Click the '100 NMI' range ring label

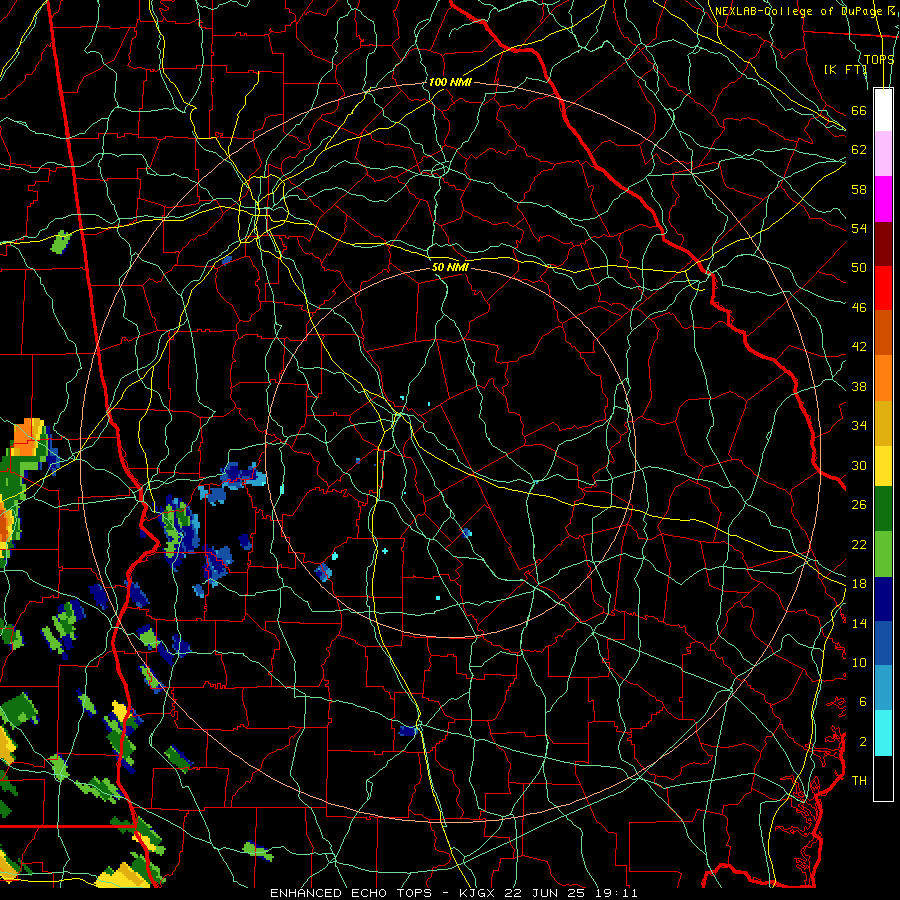pos(450,82)
